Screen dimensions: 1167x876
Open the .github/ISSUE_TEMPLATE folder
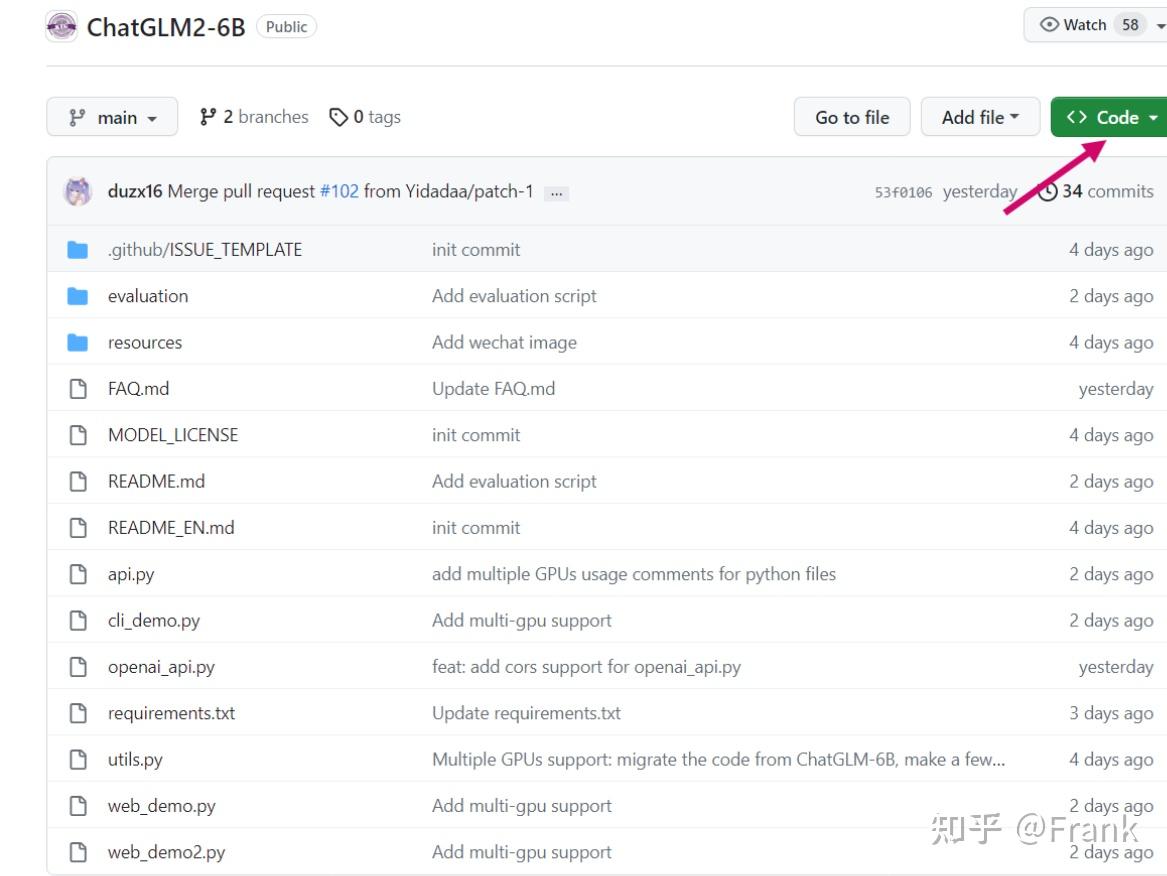(205, 249)
